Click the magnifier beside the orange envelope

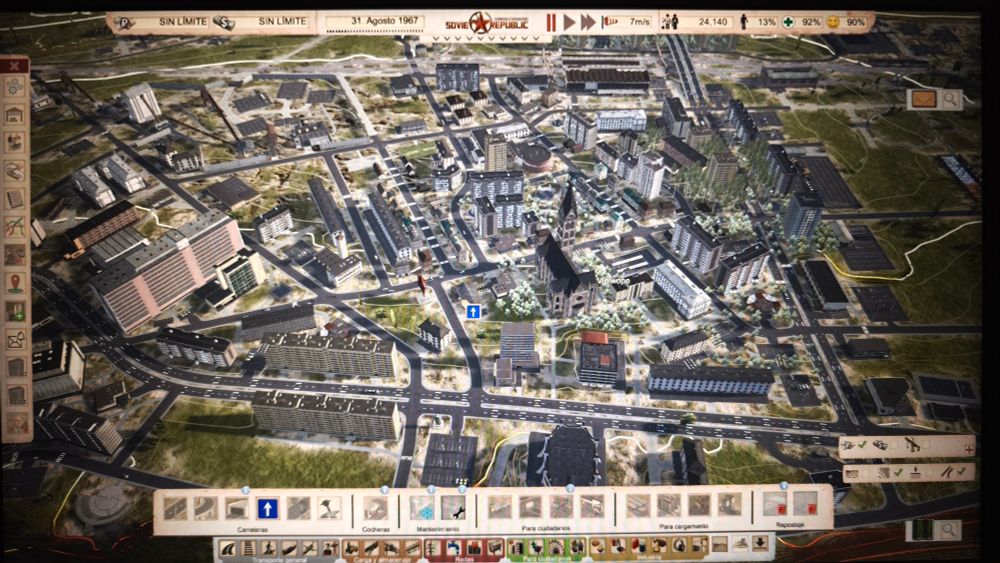(950, 99)
